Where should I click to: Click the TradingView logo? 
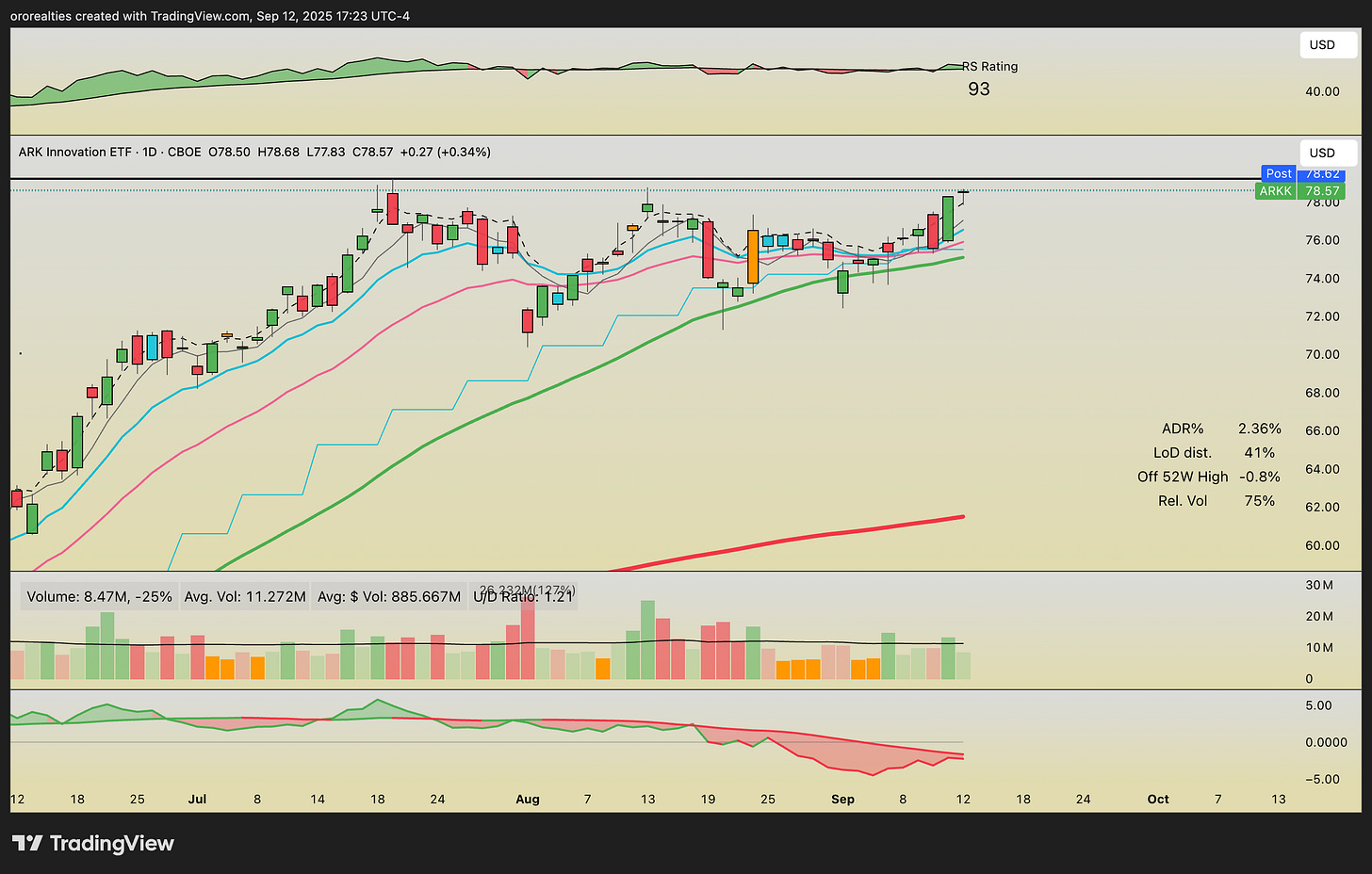(x=92, y=843)
